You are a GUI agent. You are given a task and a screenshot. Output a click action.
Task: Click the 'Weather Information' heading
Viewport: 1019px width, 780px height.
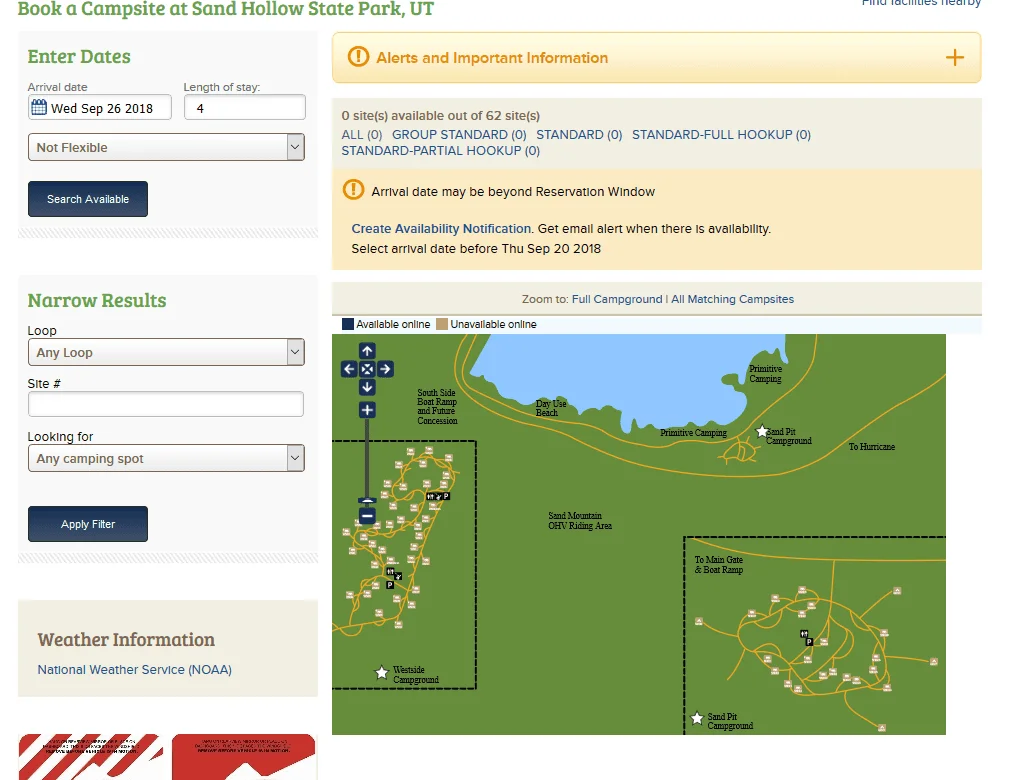[x=126, y=640]
